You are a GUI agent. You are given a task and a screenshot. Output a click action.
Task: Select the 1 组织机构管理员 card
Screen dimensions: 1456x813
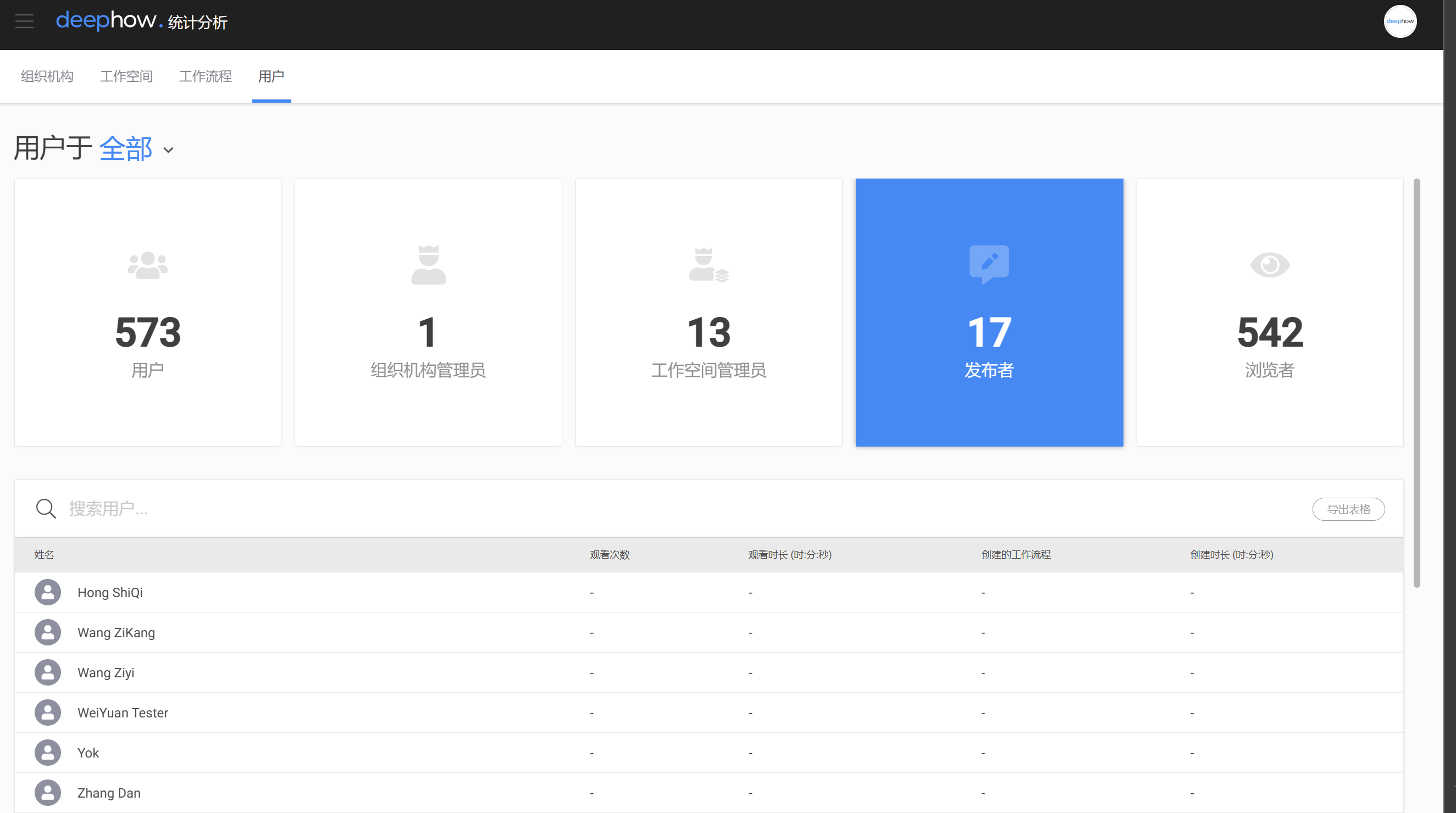(x=428, y=313)
